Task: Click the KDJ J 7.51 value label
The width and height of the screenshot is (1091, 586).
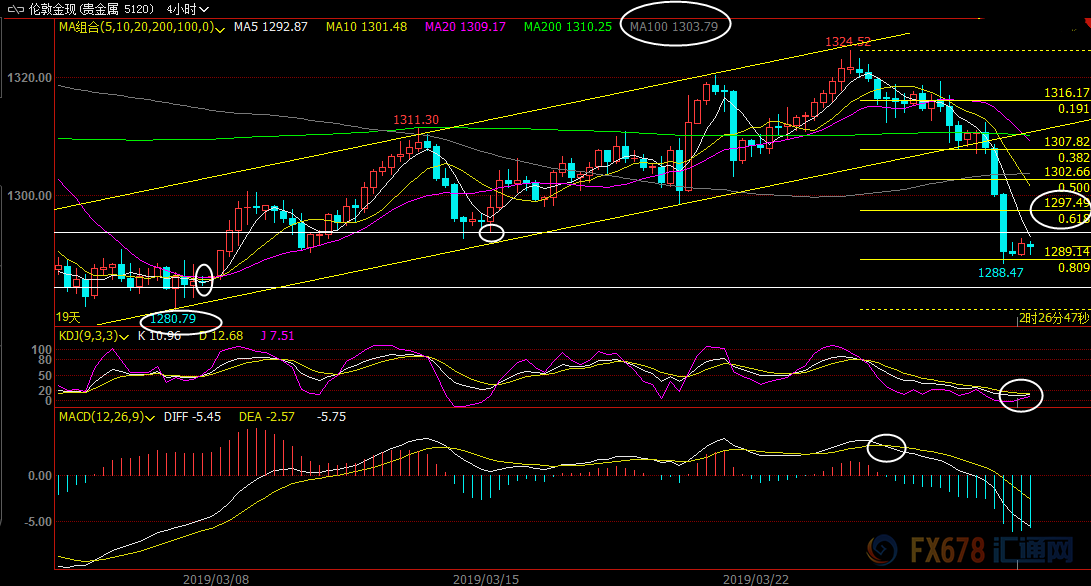Action: tap(277, 336)
